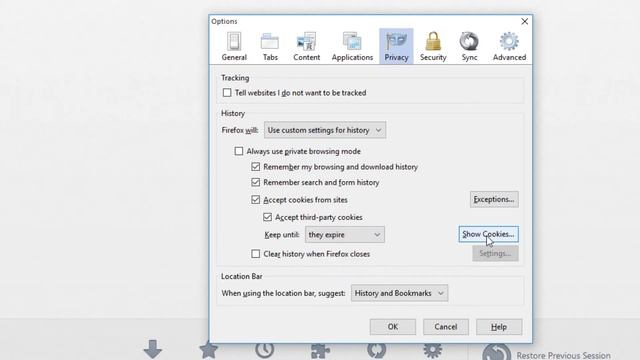The width and height of the screenshot is (640, 360).
Task: Click the Help button
Action: (x=499, y=327)
